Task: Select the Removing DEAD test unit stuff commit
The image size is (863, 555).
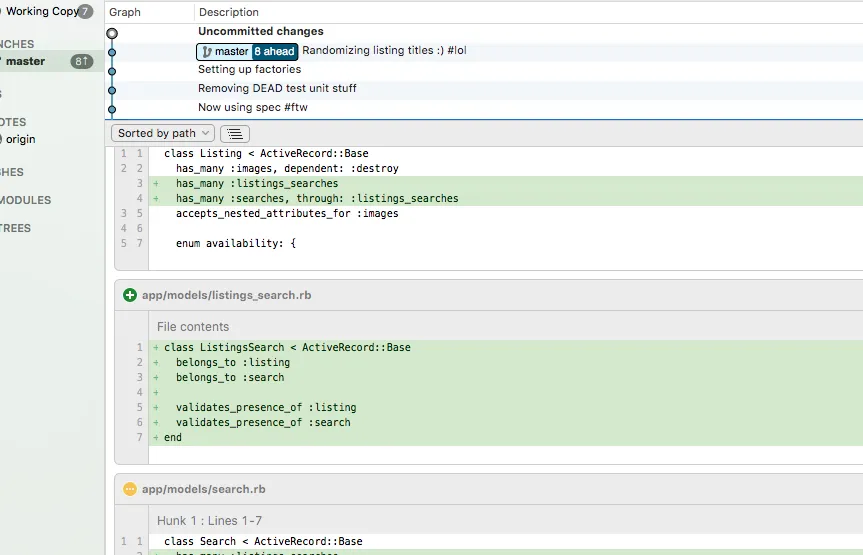Action: (277, 88)
